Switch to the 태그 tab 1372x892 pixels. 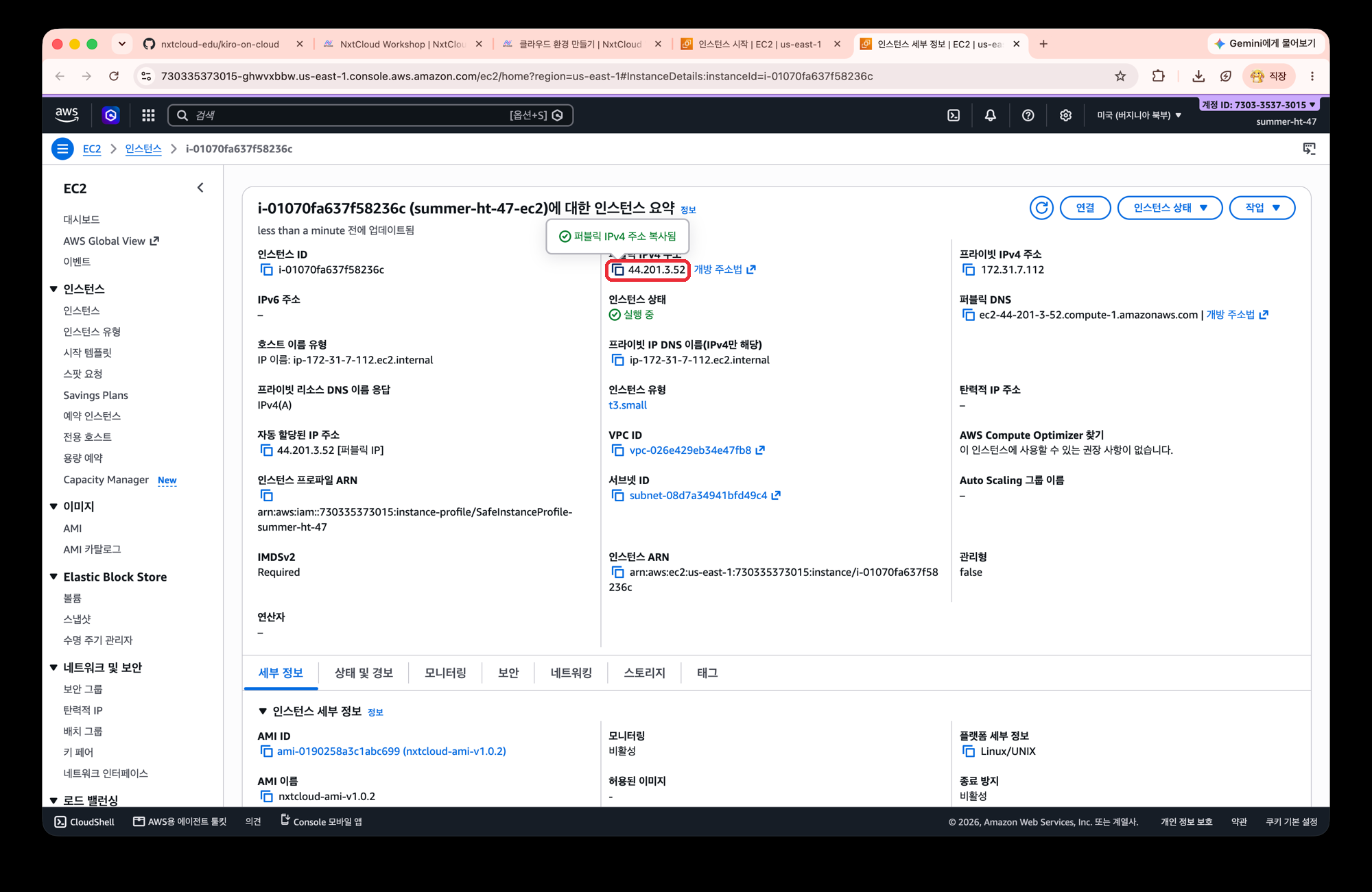point(707,673)
